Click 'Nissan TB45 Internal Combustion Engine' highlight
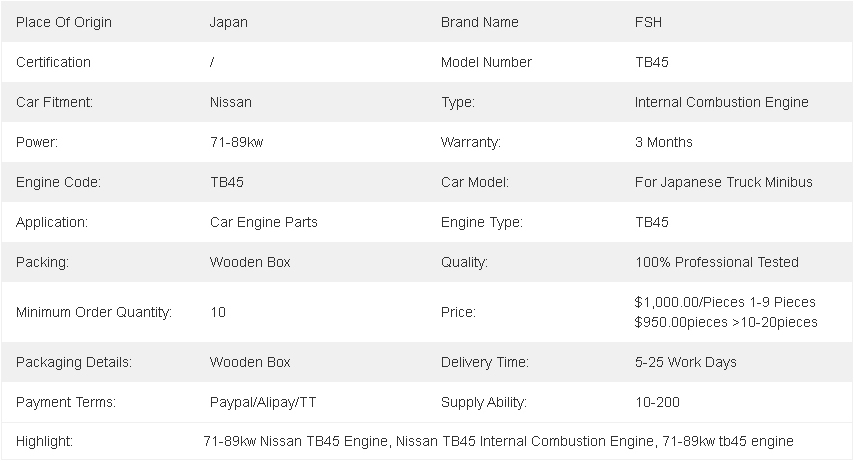This screenshot has width=854, height=461. point(525,441)
